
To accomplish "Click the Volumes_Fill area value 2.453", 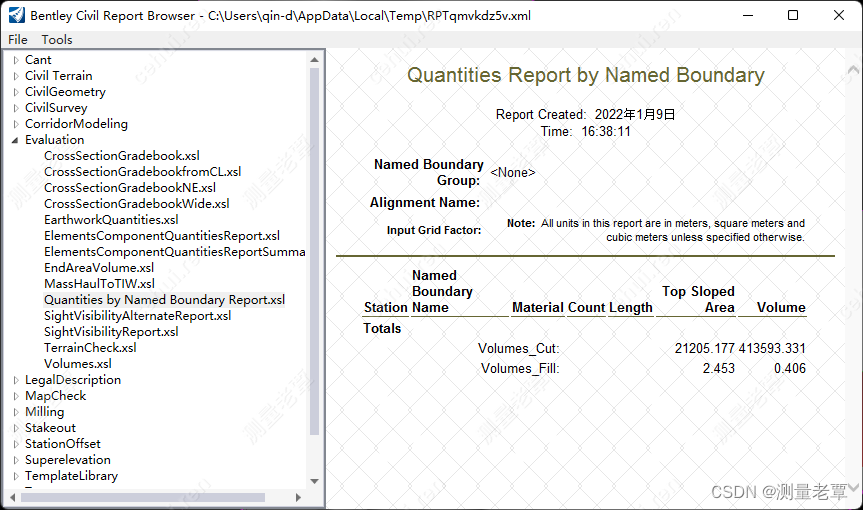I will point(718,368).
